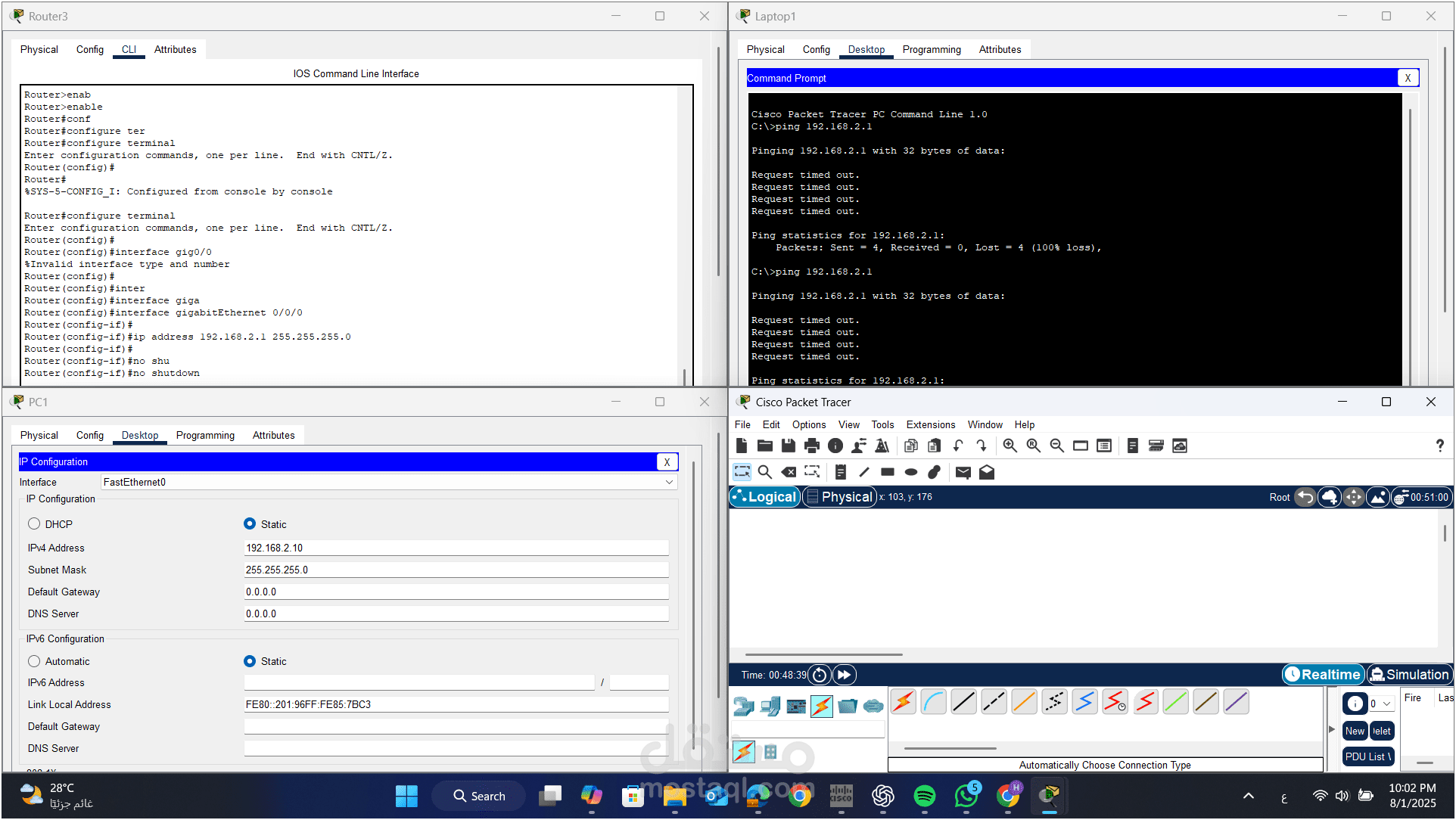The height and width of the screenshot is (820, 1456).
Task: Open the Physical tab in Laptop1 window
Action: [x=765, y=49]
